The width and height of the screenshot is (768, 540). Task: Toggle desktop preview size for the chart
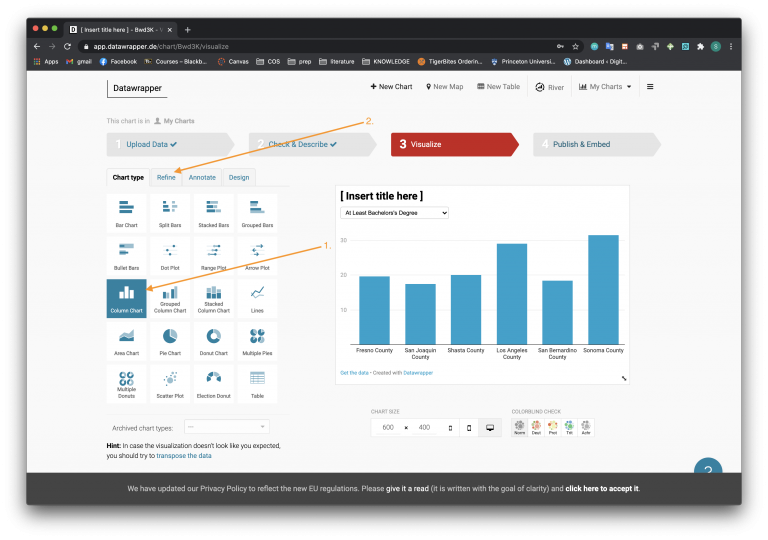pos(490,428)
